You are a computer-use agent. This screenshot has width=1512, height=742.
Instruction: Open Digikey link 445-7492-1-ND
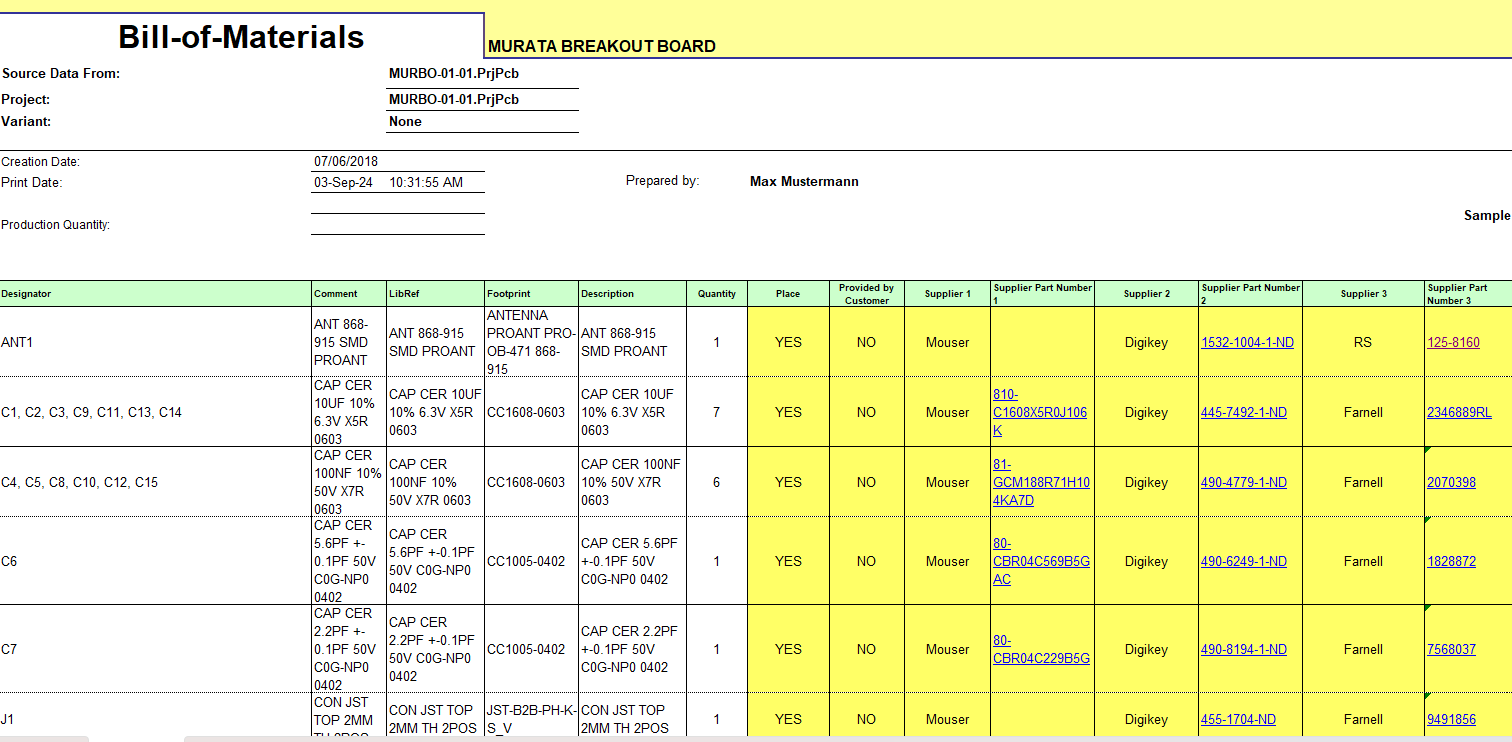click(x=1243, y=413)
